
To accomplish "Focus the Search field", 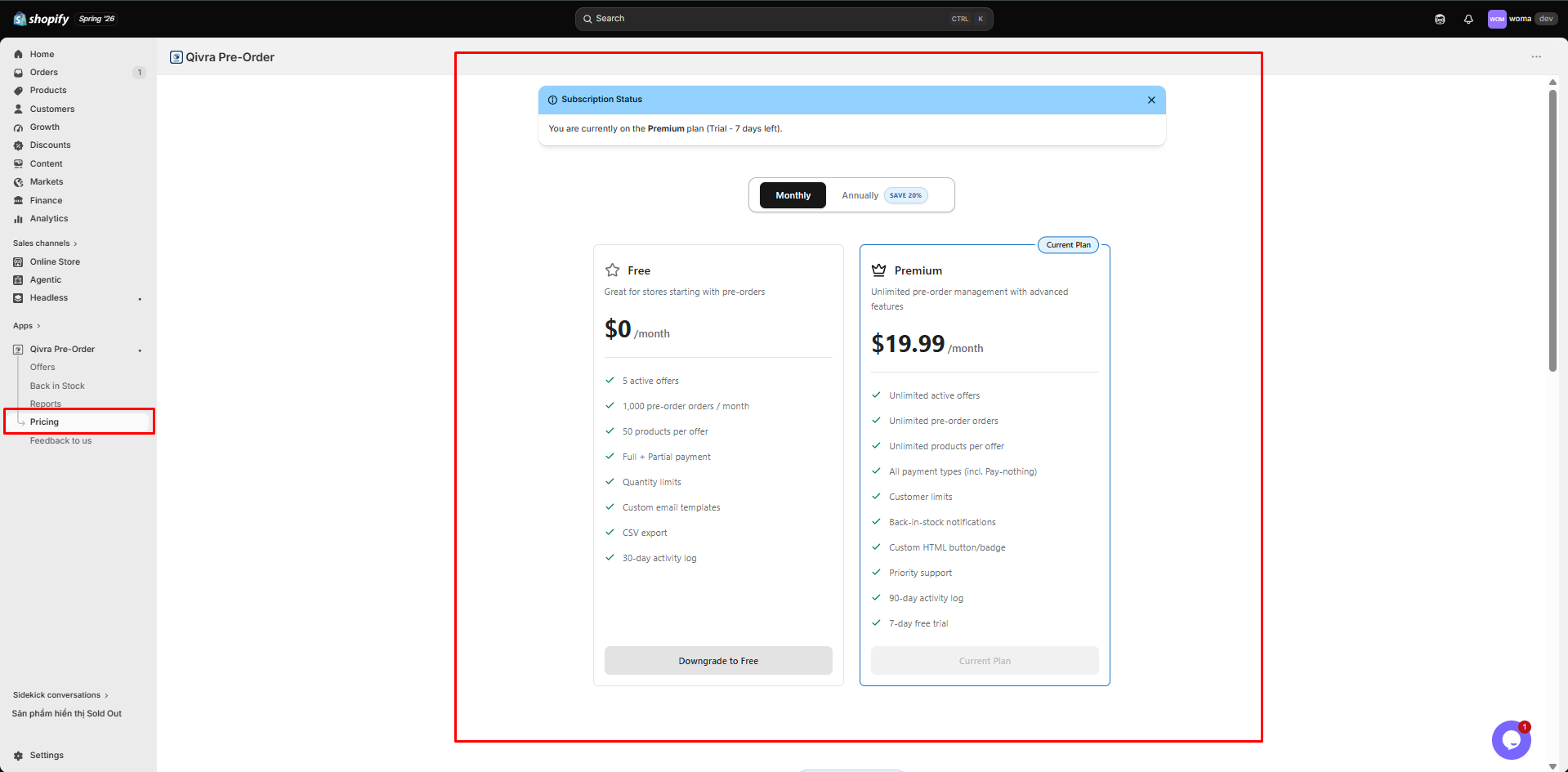I will pyautogui.click(x=784, y=19).
